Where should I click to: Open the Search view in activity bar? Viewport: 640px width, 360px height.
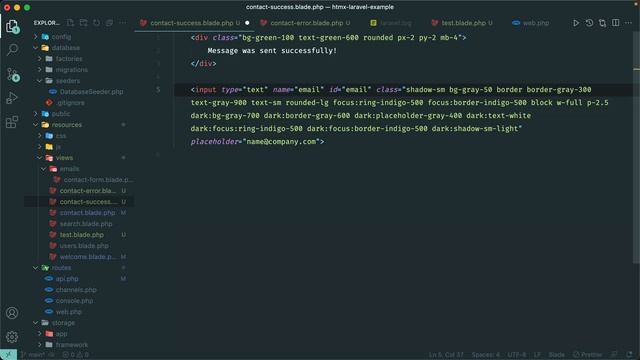(12, 50)
